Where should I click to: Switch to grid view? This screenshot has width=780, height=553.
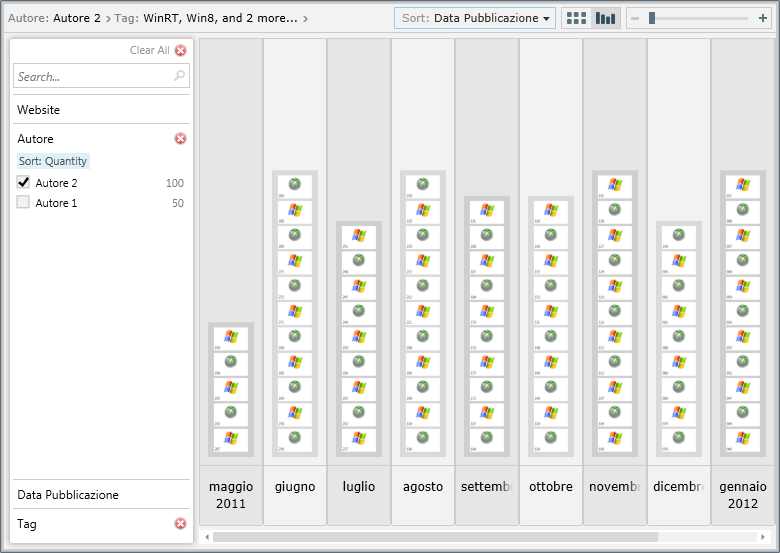(577, 18)
